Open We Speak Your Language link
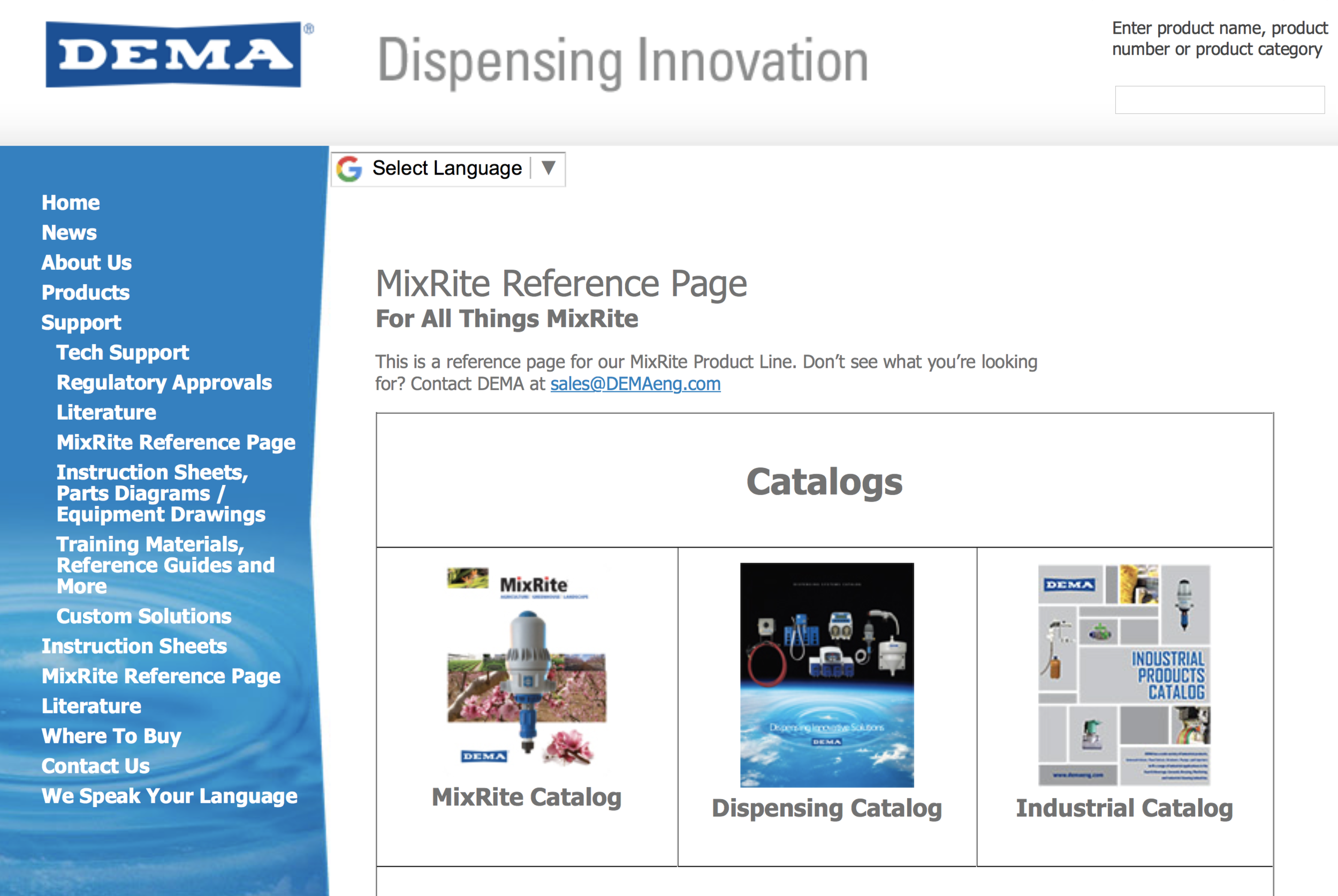 pyautogui.click(x=170, y=796)
